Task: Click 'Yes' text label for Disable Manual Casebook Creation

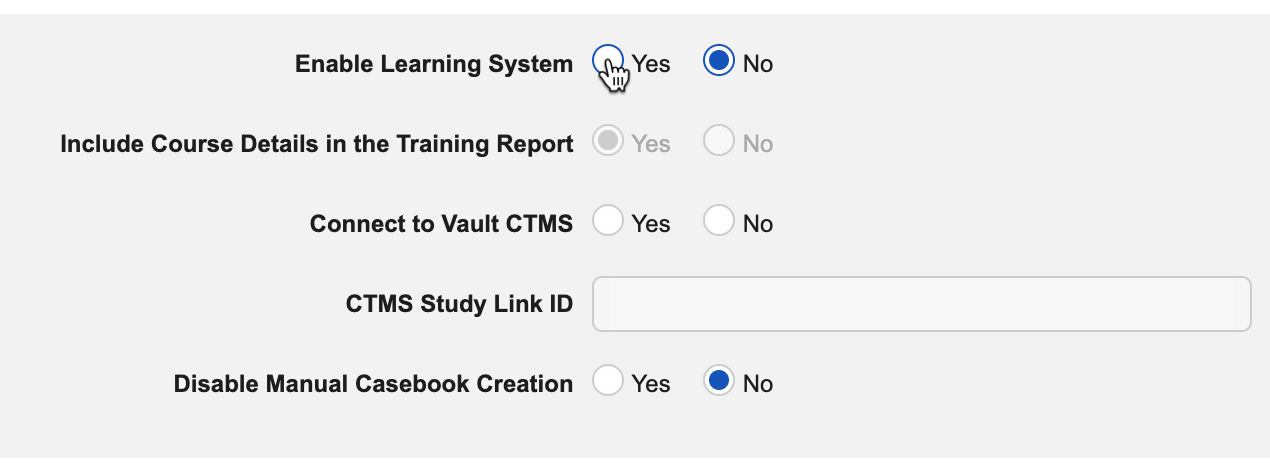Action: click(651, 384)
